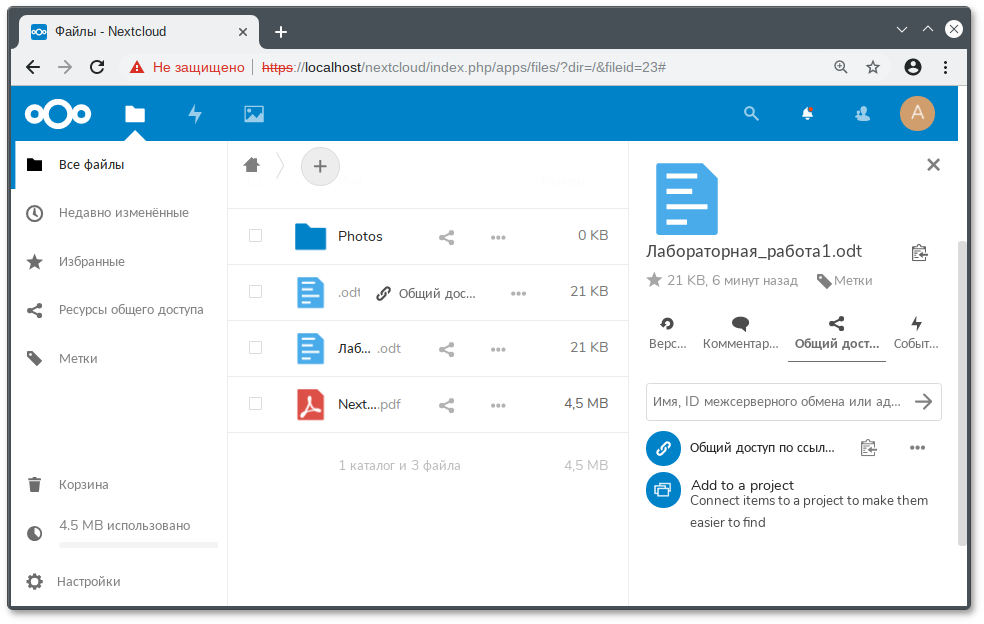Select checkbox for shared .odt file
Image resolution: width=984 pixels, height=624 pixels.
pos(255,291)
